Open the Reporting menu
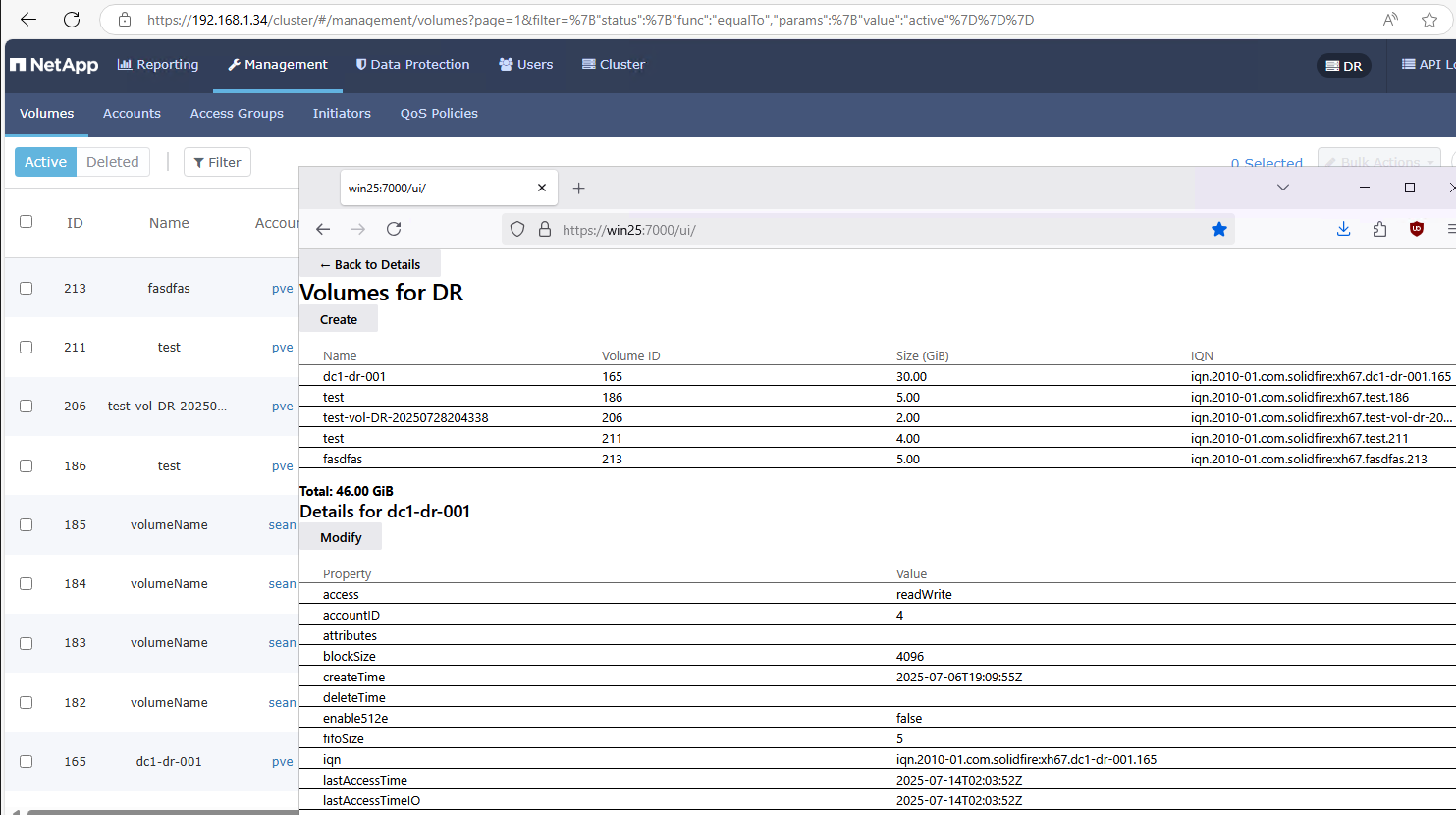 tap(158, 65)
